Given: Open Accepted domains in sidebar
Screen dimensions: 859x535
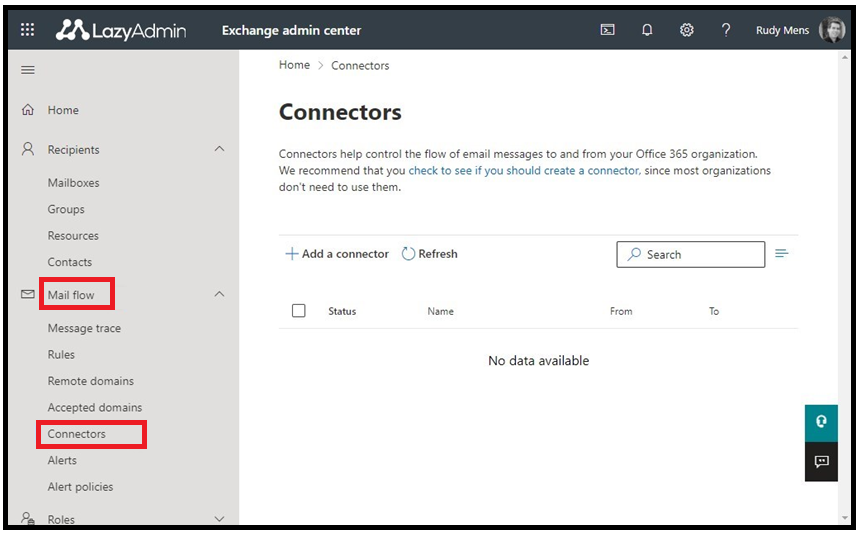Looking at the screenshot, I should (95, 407).
